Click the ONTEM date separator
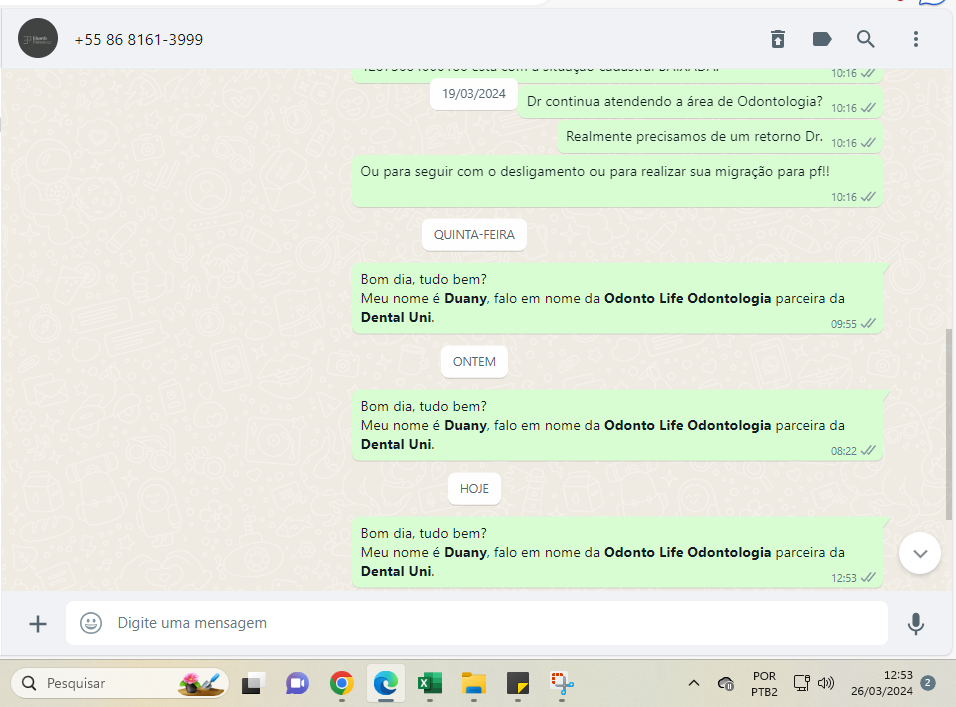This screenshot has width=956, height=707. point(474,361)
